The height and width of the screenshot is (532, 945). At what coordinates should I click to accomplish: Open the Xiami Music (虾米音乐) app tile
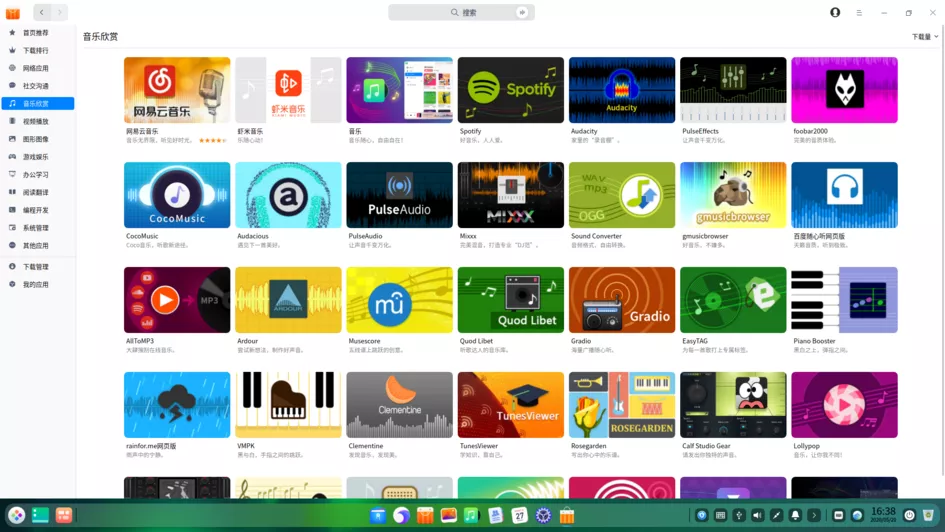tap(288, 90)
